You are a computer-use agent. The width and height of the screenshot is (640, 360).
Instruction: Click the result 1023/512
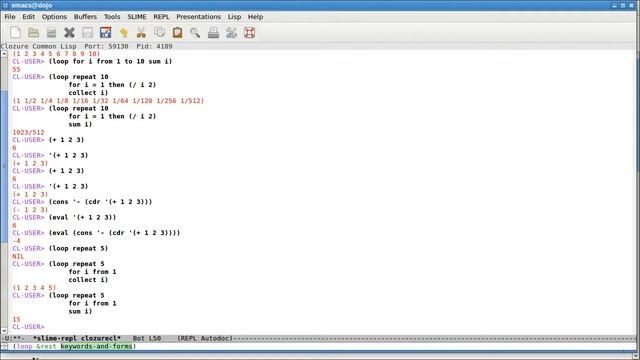click(28, 132)
